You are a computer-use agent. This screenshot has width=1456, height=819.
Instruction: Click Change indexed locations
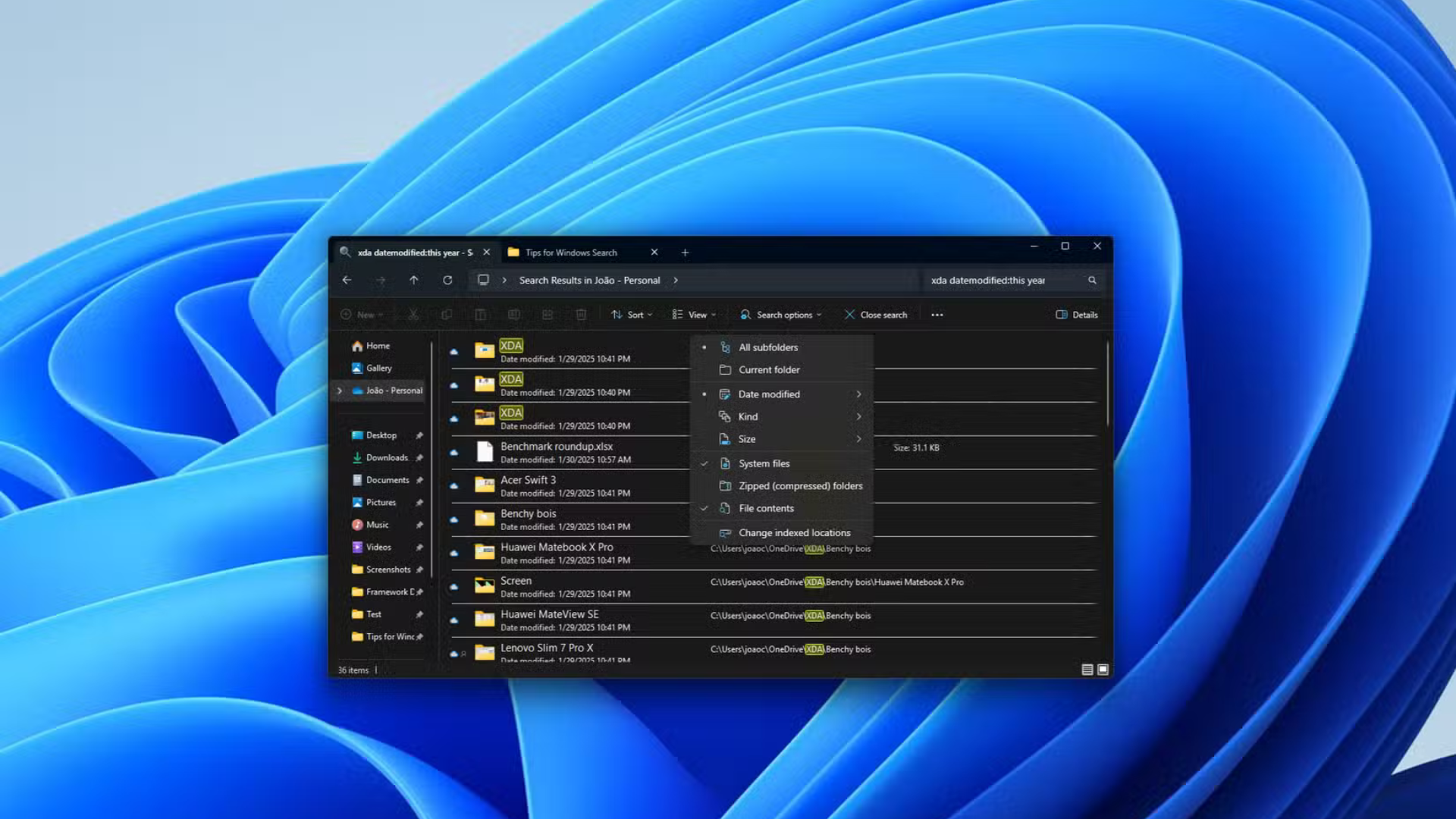794,532
